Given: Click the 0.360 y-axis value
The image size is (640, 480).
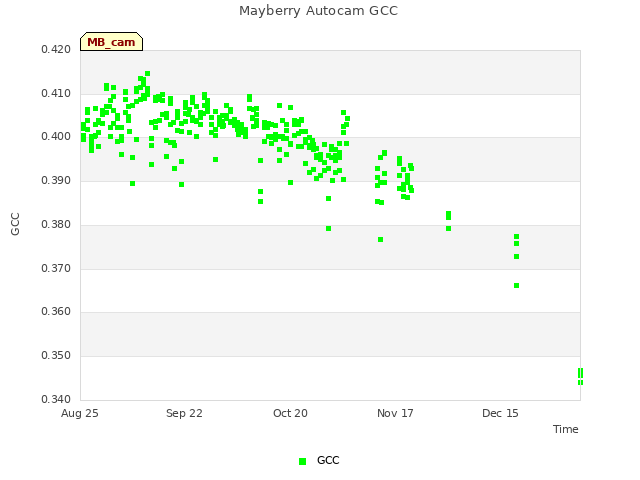Looking at the screenshot, I should pos(56,311).
